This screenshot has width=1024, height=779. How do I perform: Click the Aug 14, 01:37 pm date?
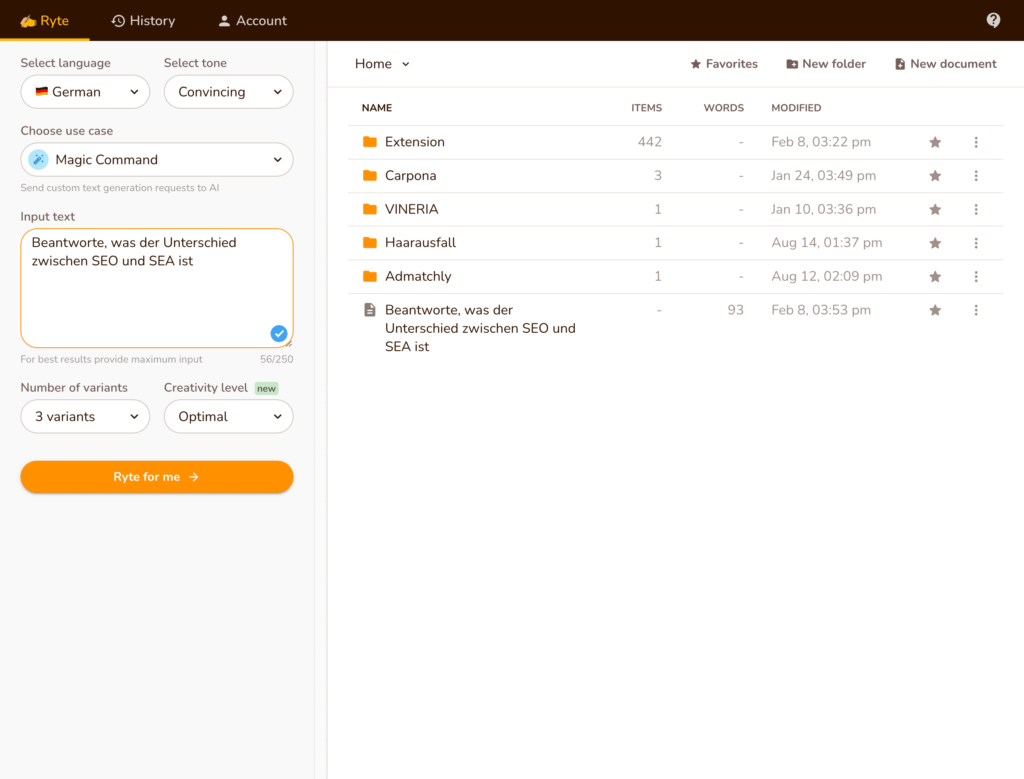pyautogui.click(x=827, y=243)
